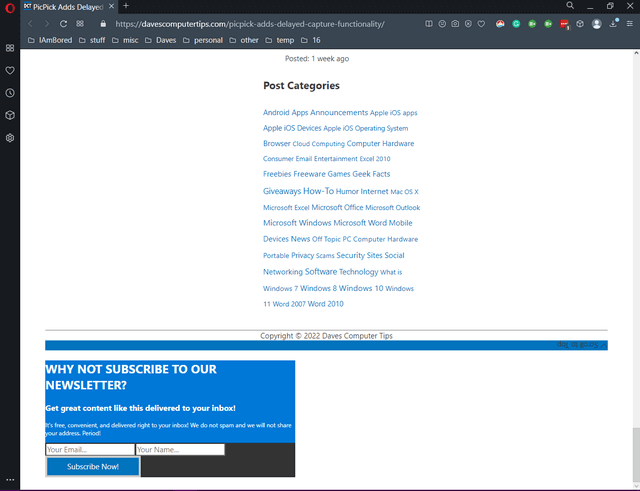Go forward with the forward arrow
640x491 pixels.
(x=47, y=24)
